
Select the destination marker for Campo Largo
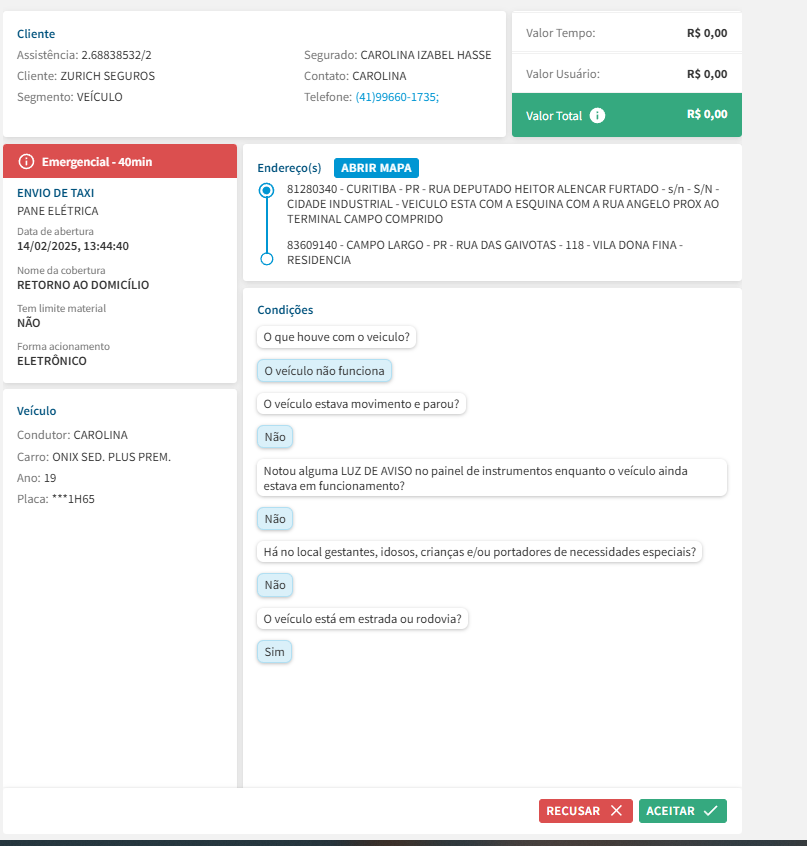pyautogui.click(x=266, y=259)
